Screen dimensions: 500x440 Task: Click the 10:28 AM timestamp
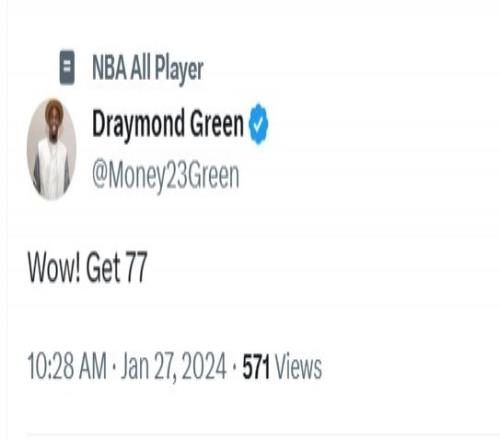tap(67, 366)
